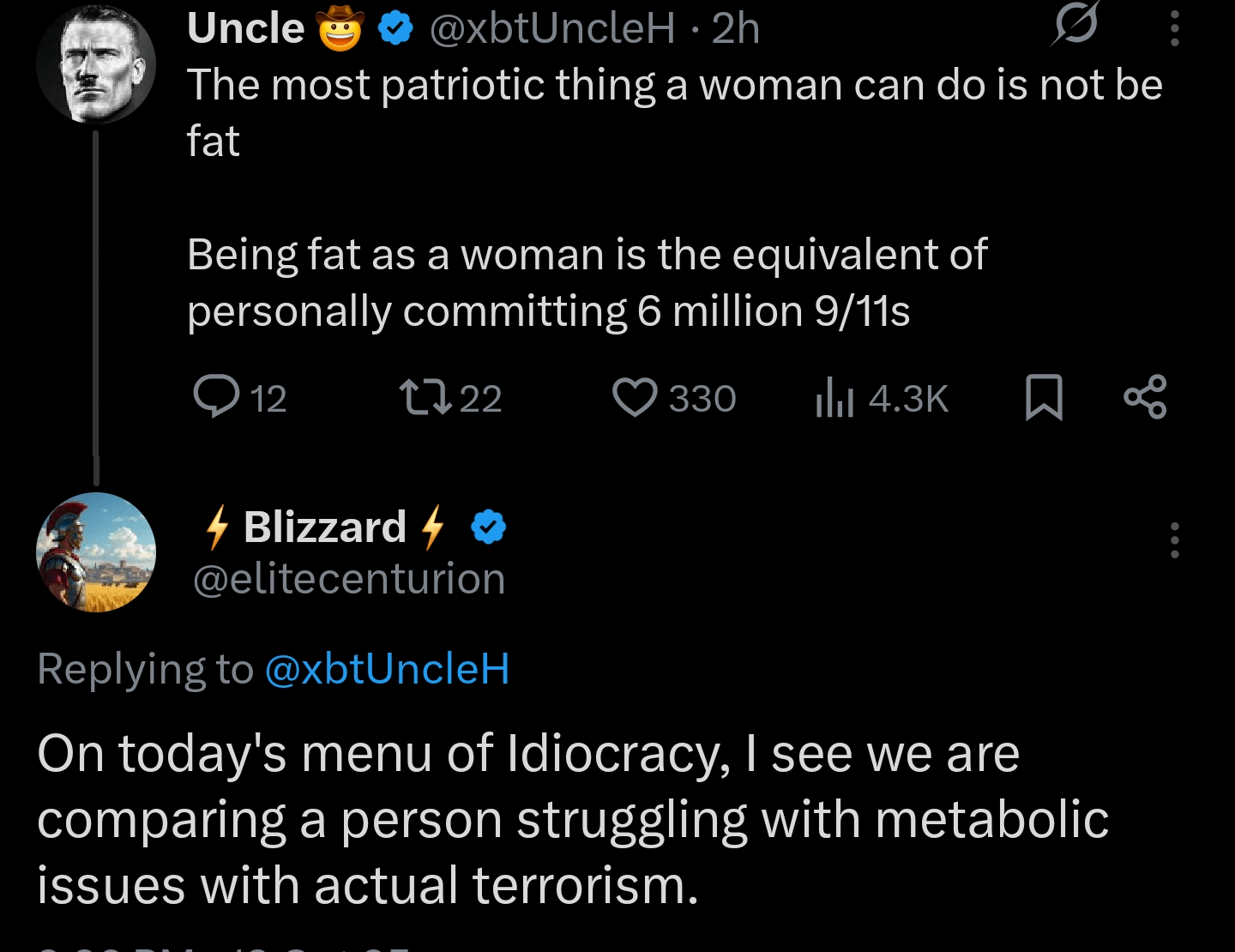
Task: Click the Blizzard display name
Action: coord(325,527)
